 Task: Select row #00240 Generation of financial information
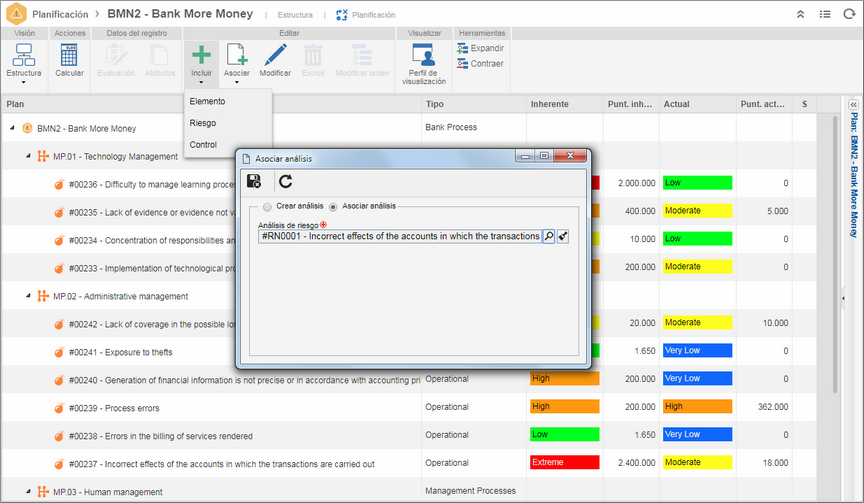click(x=408, y=380)
